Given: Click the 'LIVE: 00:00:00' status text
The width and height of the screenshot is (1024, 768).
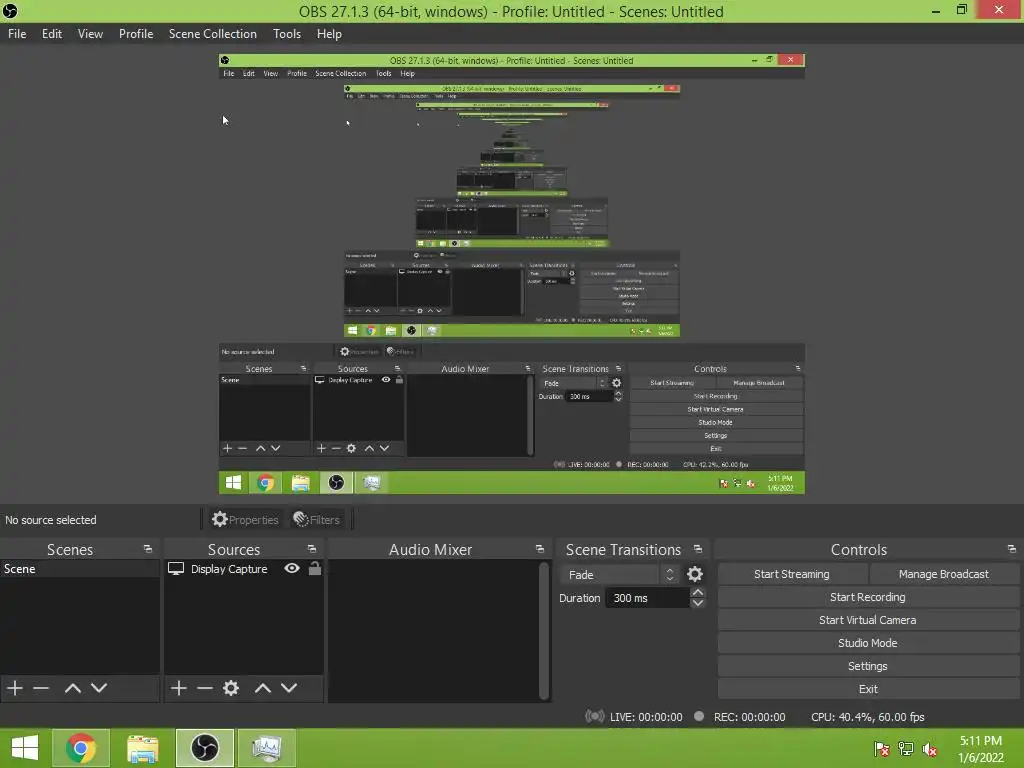Looking at the screenshot, I should (646, 716).
